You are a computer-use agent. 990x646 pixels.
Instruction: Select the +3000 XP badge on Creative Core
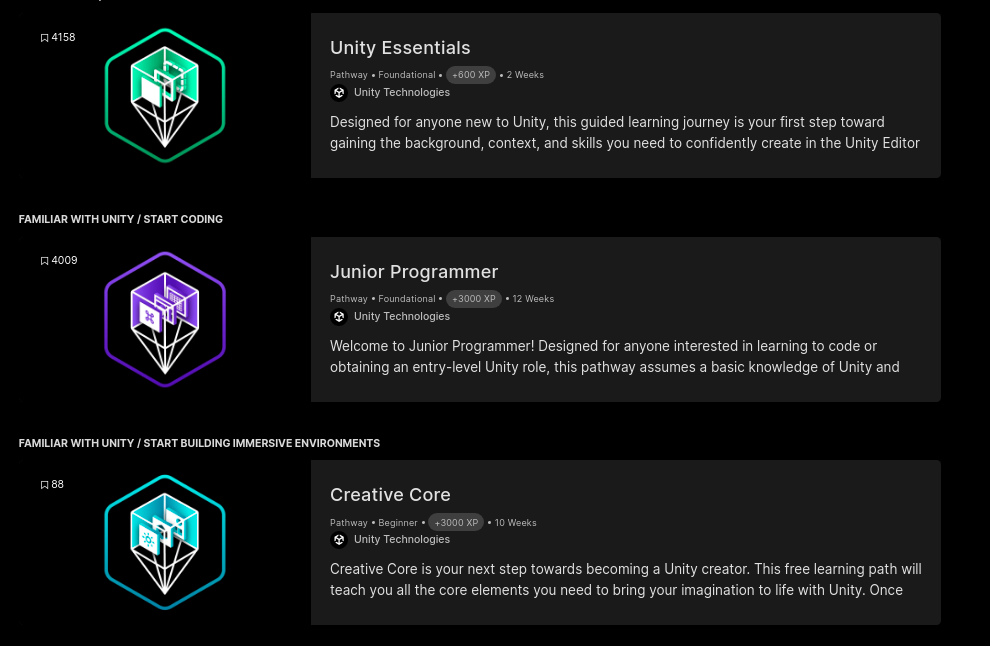click(x=456, y=522)
